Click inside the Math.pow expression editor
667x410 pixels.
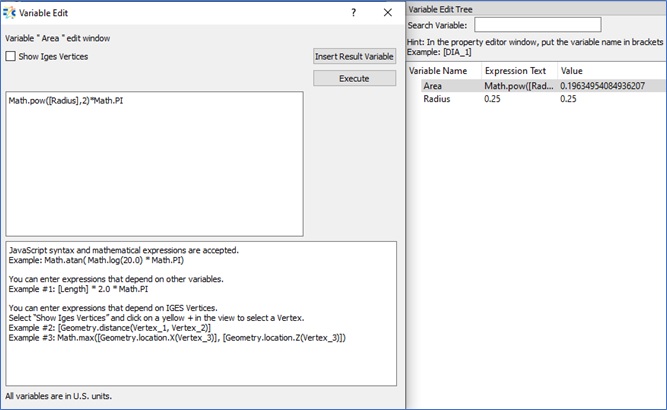click(155, 165)
